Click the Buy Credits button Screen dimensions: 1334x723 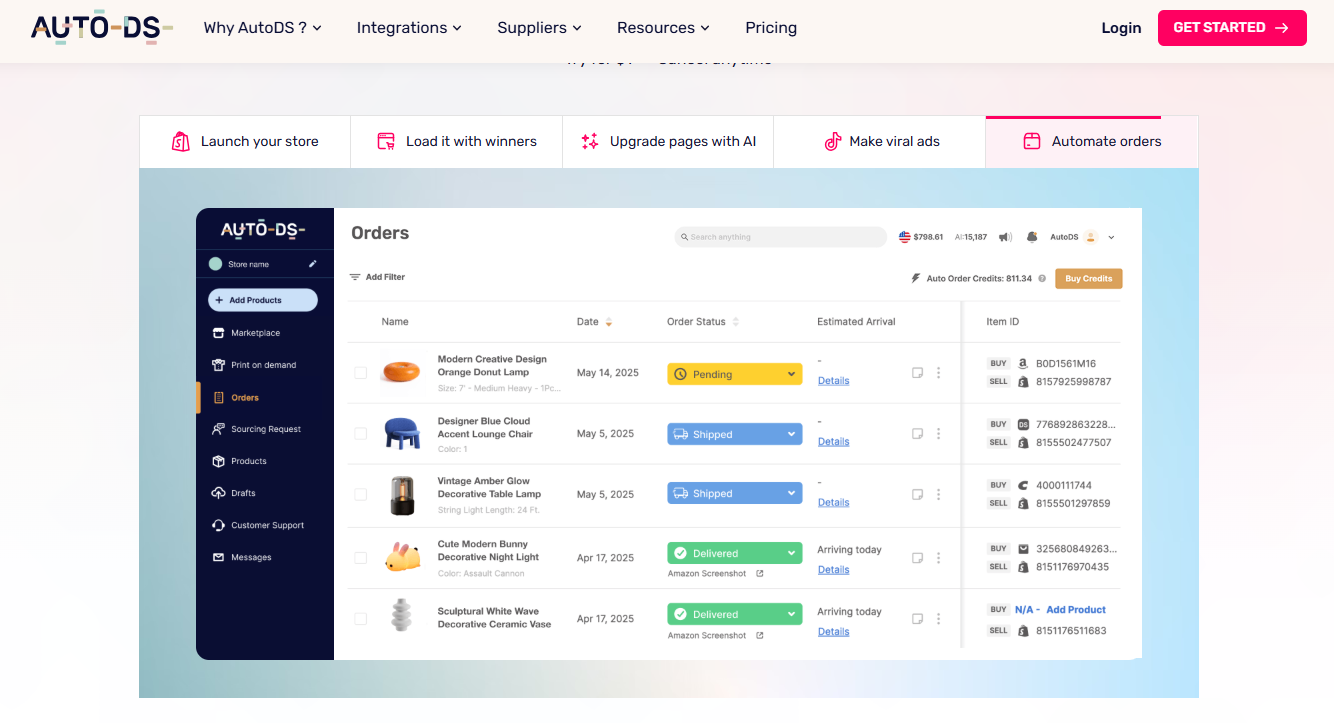click(1088, 279)
